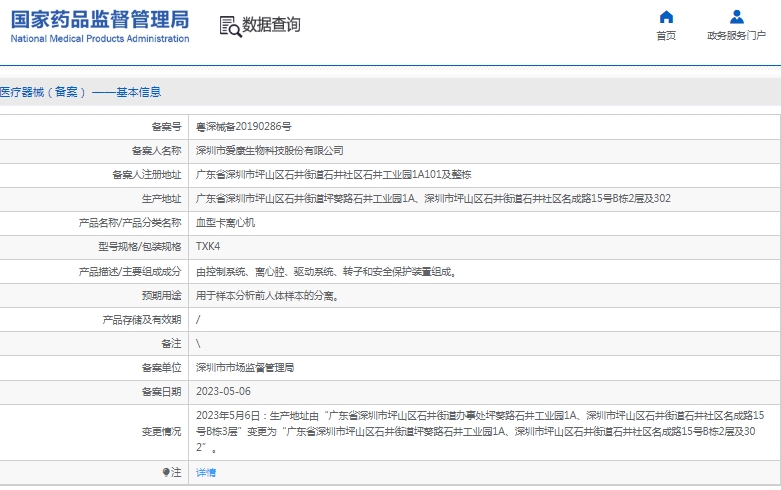Click the 数据查询 search document icon
Image resolution: width=781 pixels, height=490 pixels.
(x=231, y=26)
